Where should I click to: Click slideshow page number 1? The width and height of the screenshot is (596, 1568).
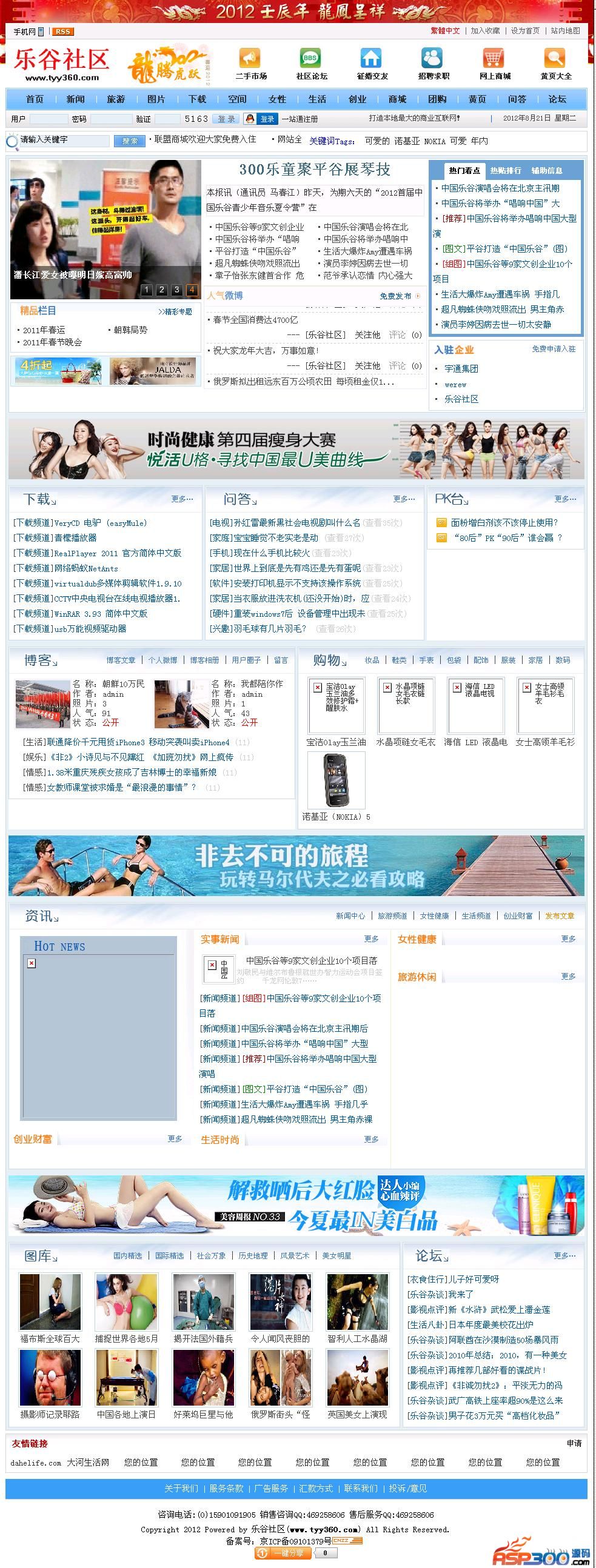pos(146,290)
